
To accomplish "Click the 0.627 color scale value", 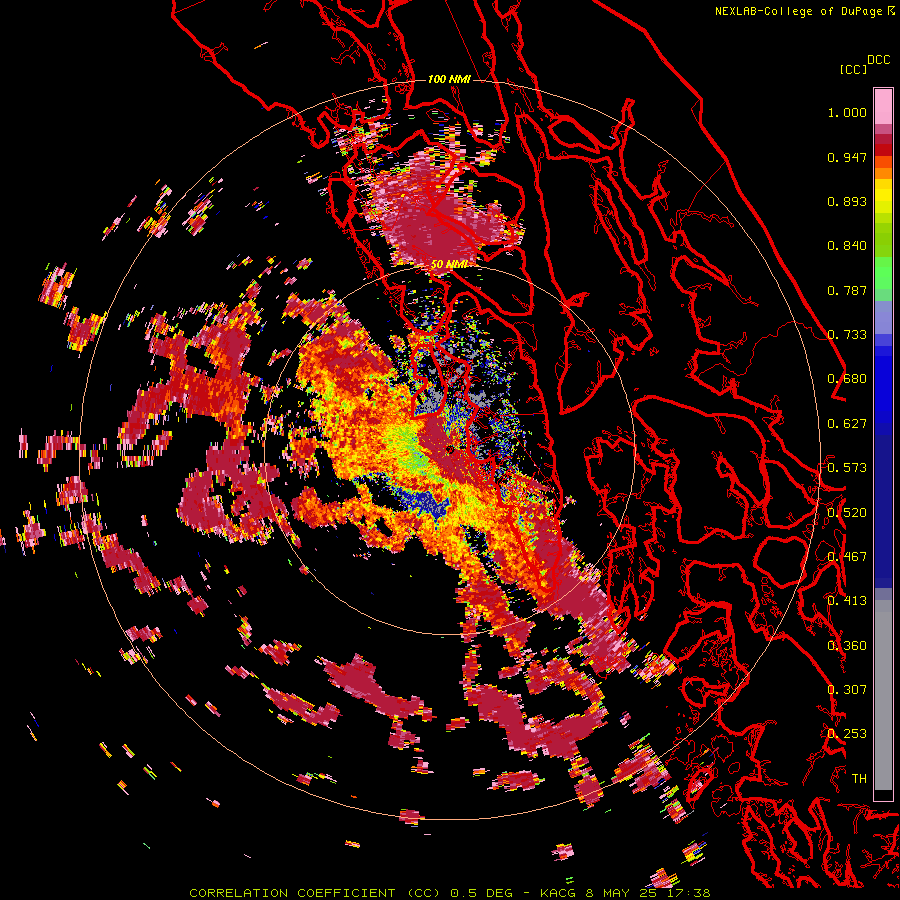I will tap(847, 424).
